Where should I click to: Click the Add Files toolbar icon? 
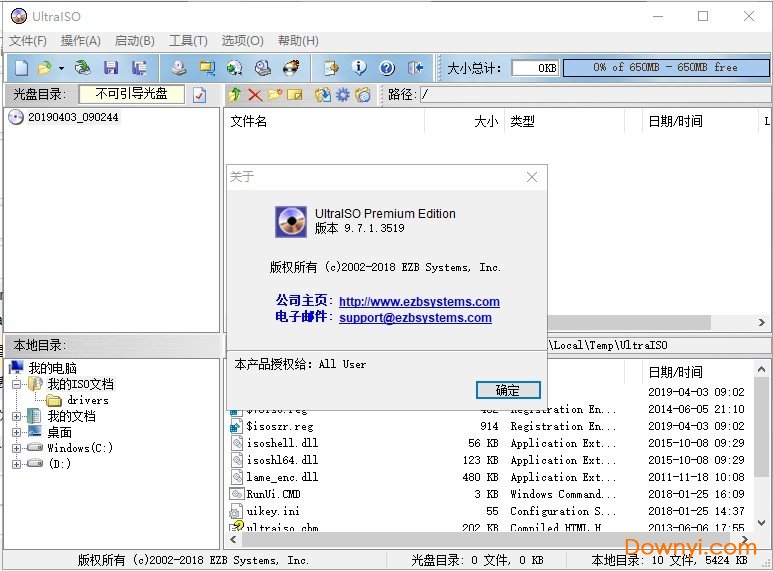tap(331, 68)
